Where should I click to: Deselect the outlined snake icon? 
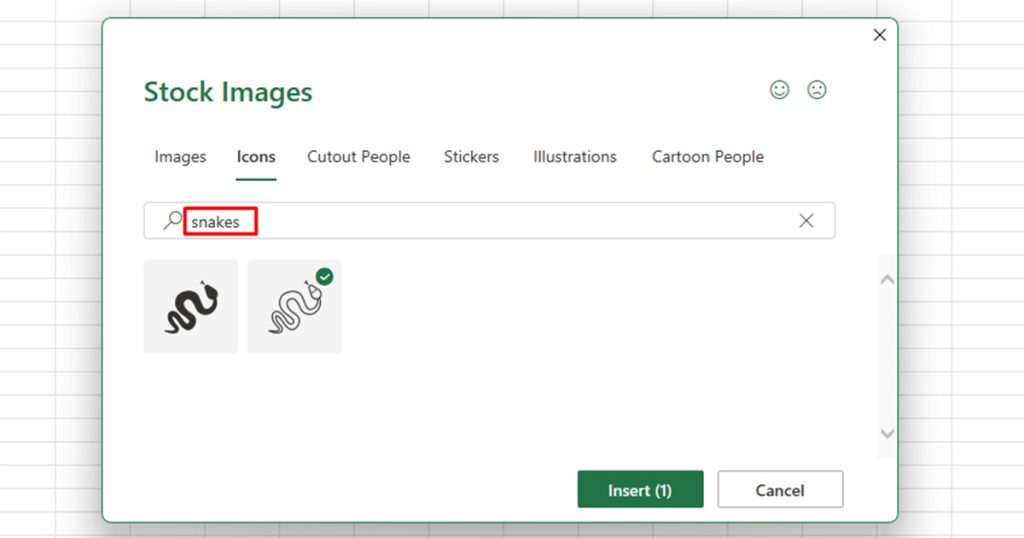pos(294,308)
